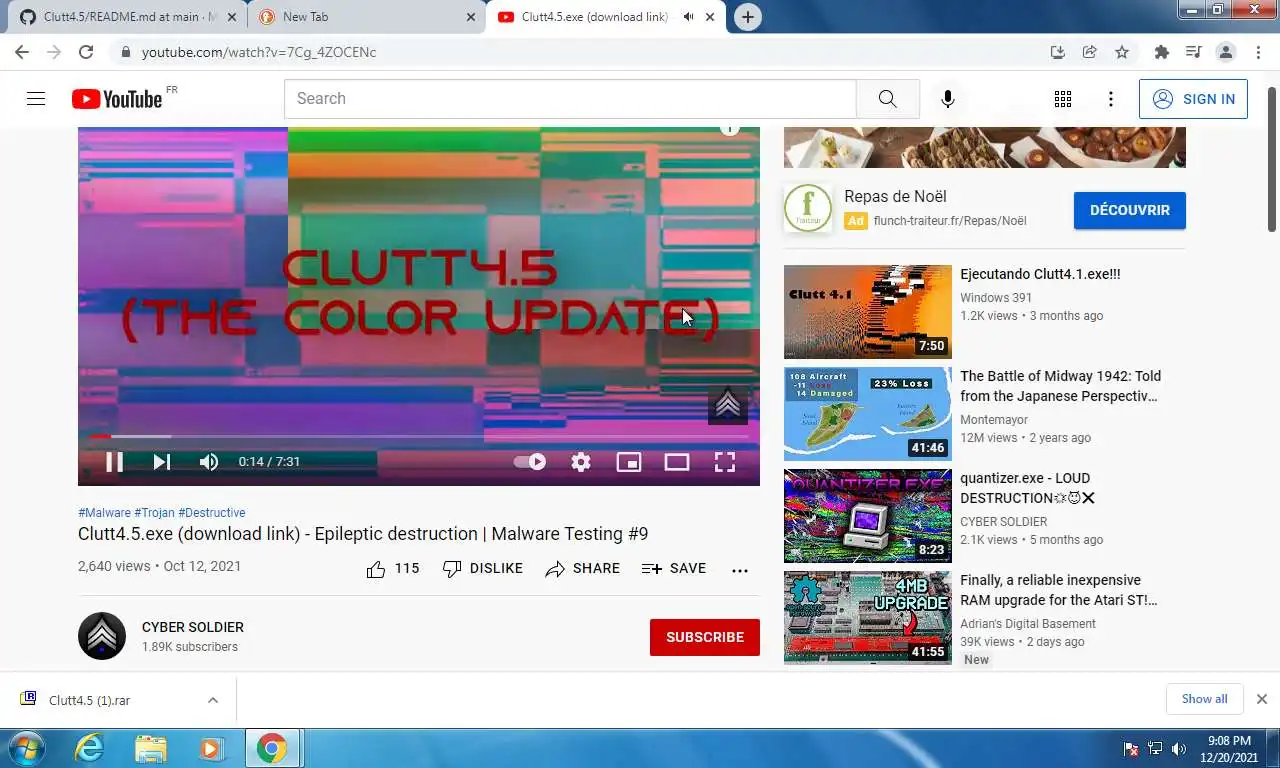Skip to next video

pyautogui.click(x=161, y=462)
